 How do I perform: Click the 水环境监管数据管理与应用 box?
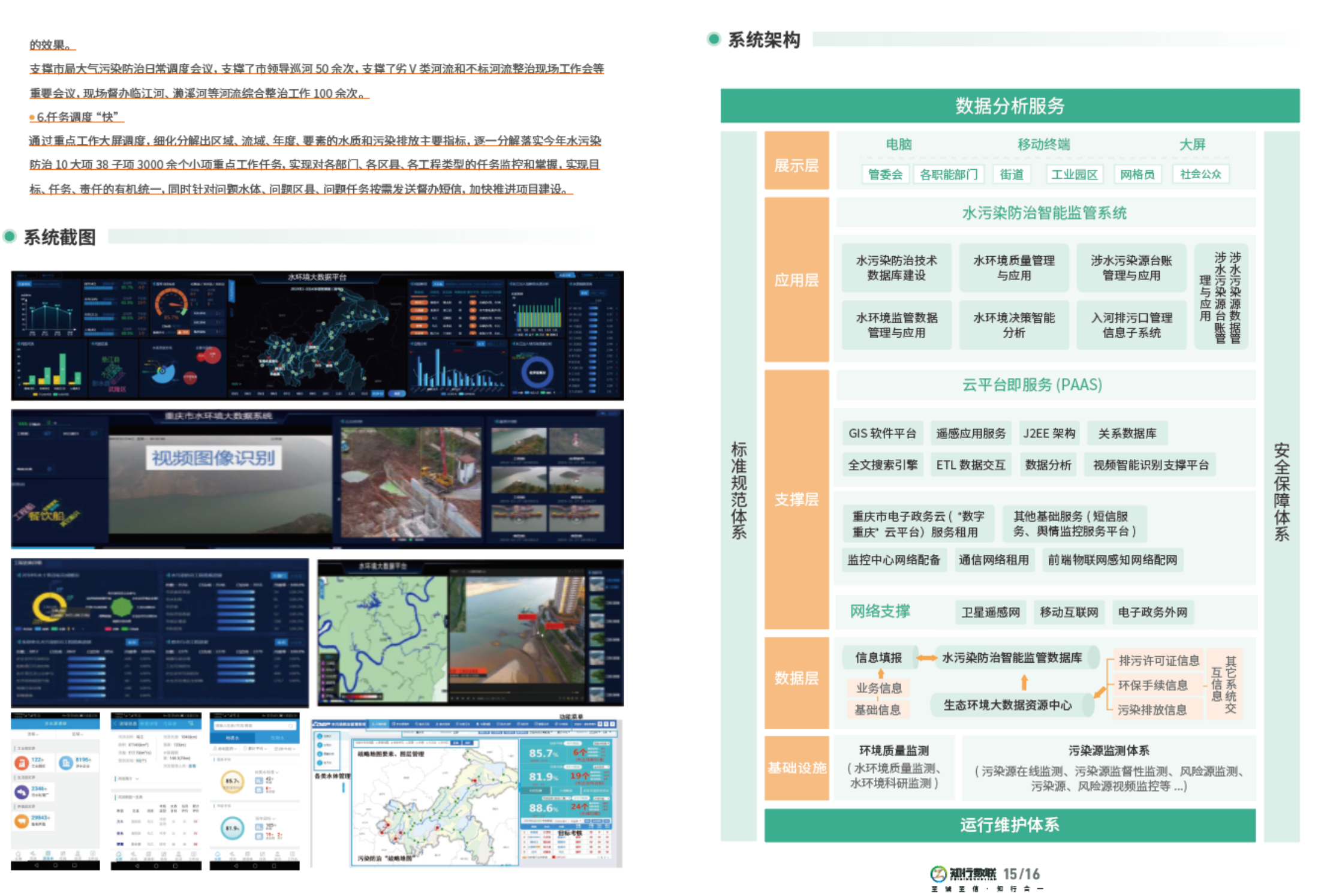tap(896, 325)
